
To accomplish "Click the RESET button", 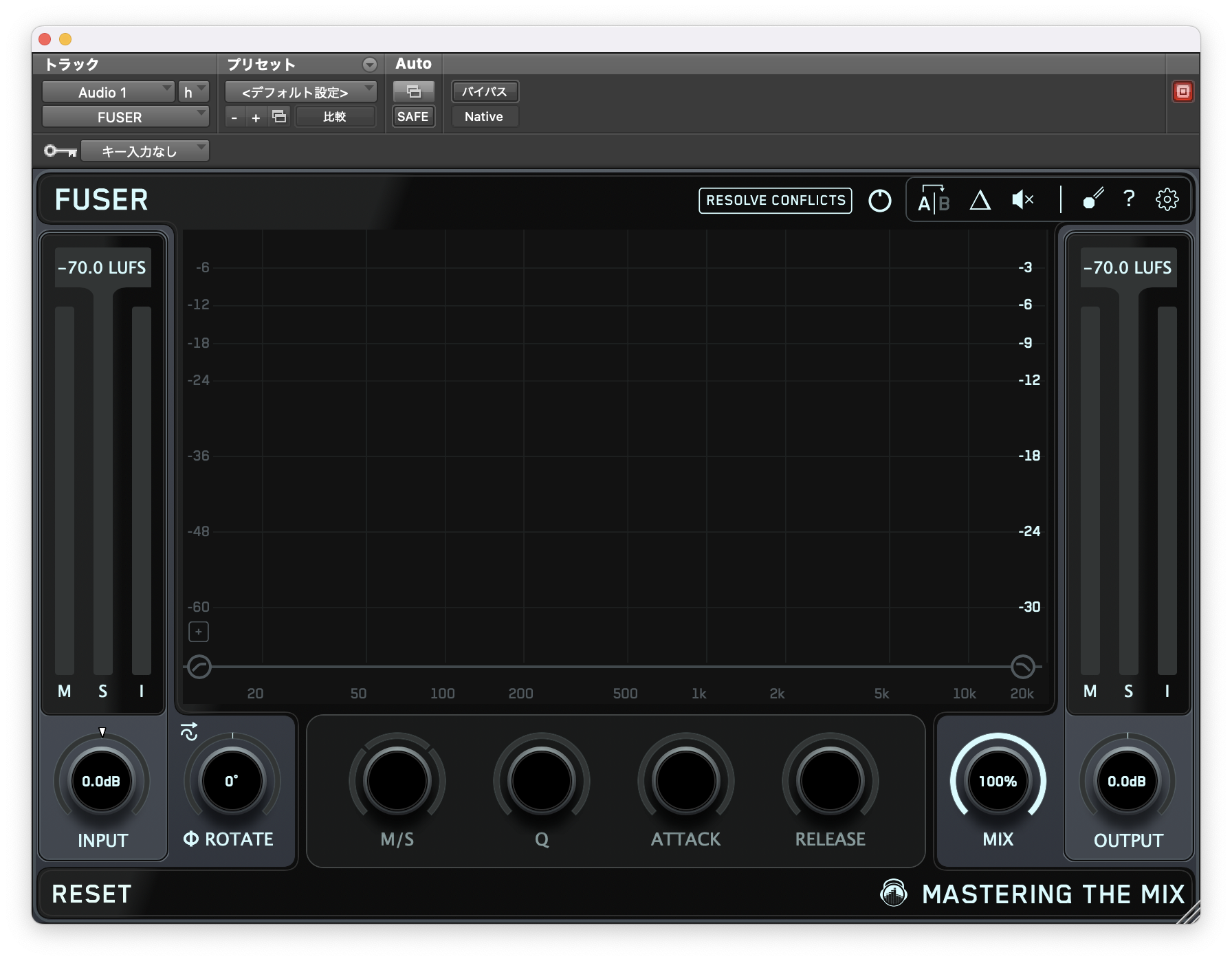I will tap(91, 894).
